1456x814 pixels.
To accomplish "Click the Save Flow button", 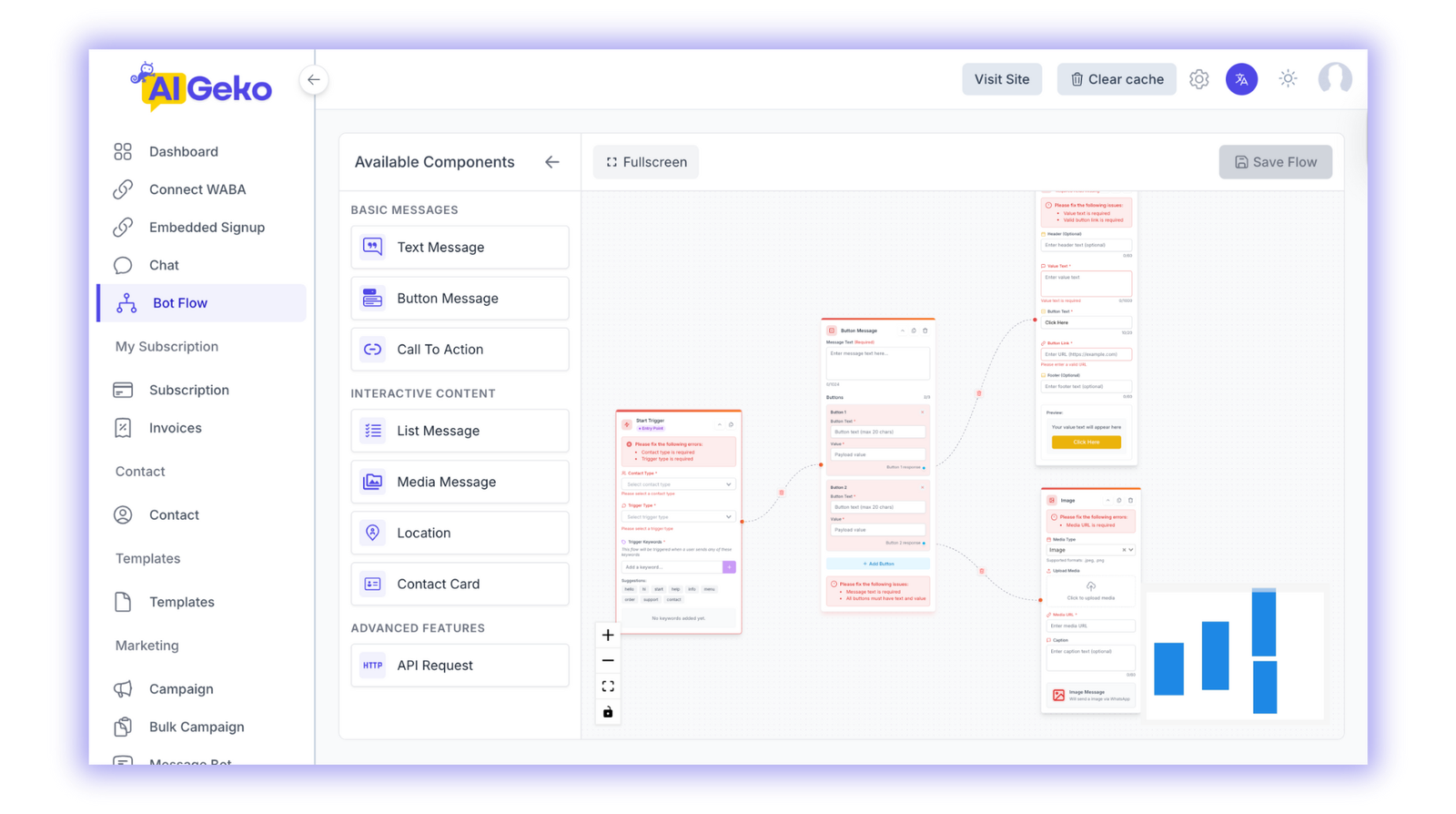I will coord(1275,162).
